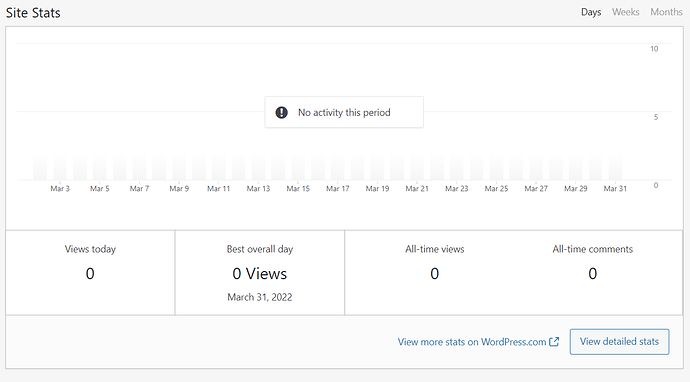Click the Mar 7 axis label

click(x=139, y=188)
